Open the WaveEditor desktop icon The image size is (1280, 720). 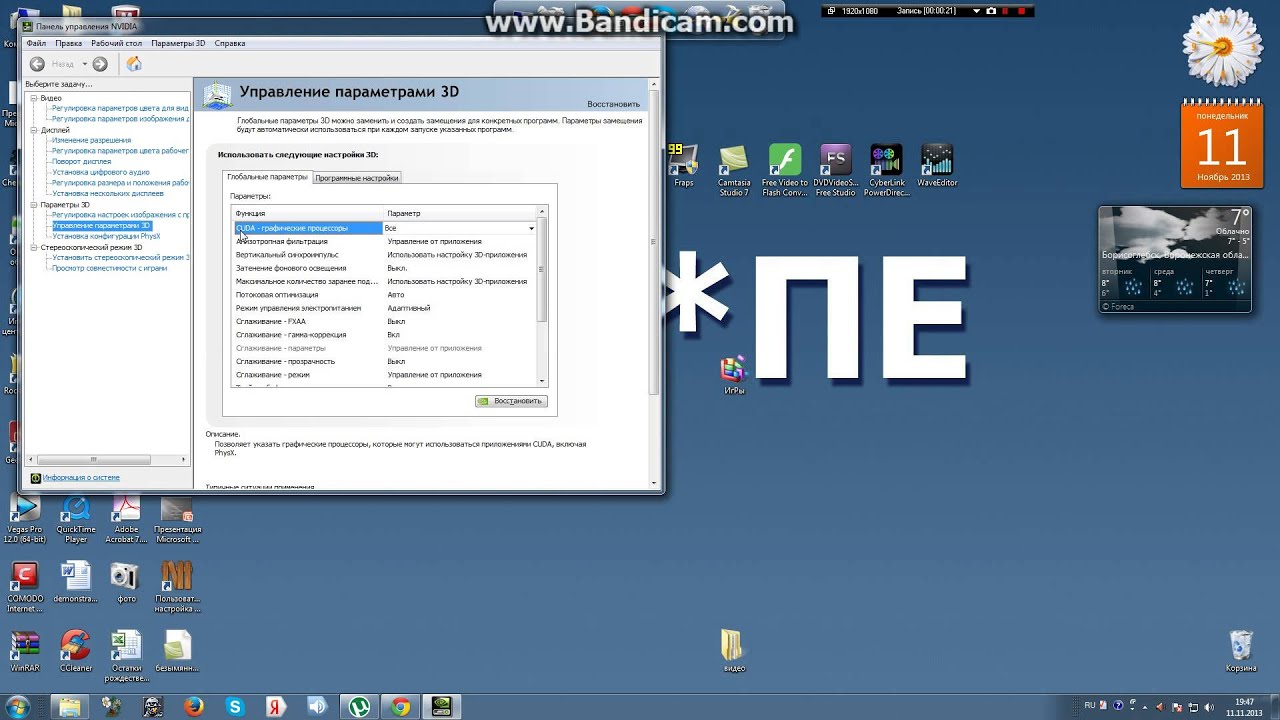coord(937,166)
